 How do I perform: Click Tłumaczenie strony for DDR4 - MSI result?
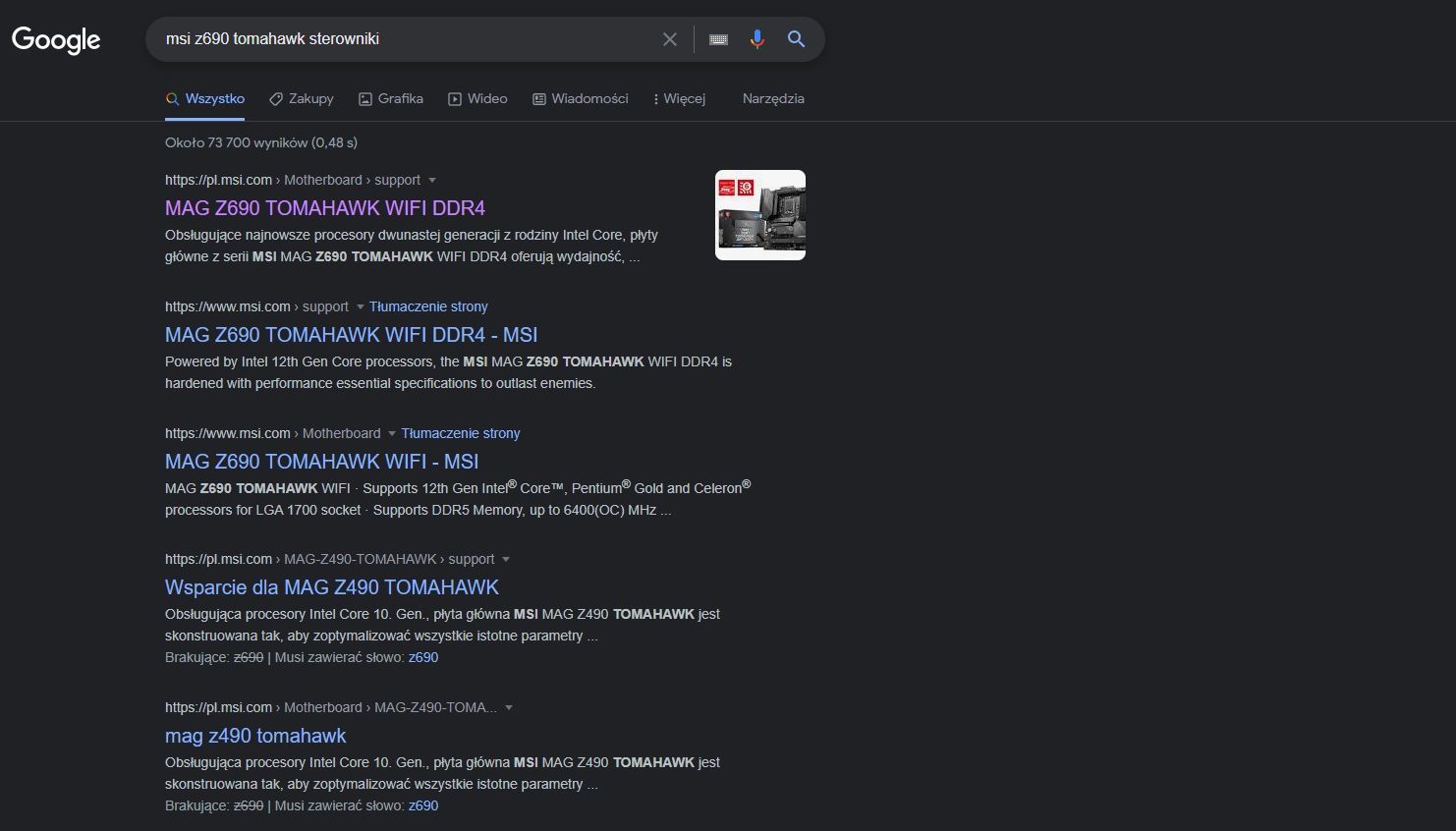pyautogui.click(x=428, y=306)
